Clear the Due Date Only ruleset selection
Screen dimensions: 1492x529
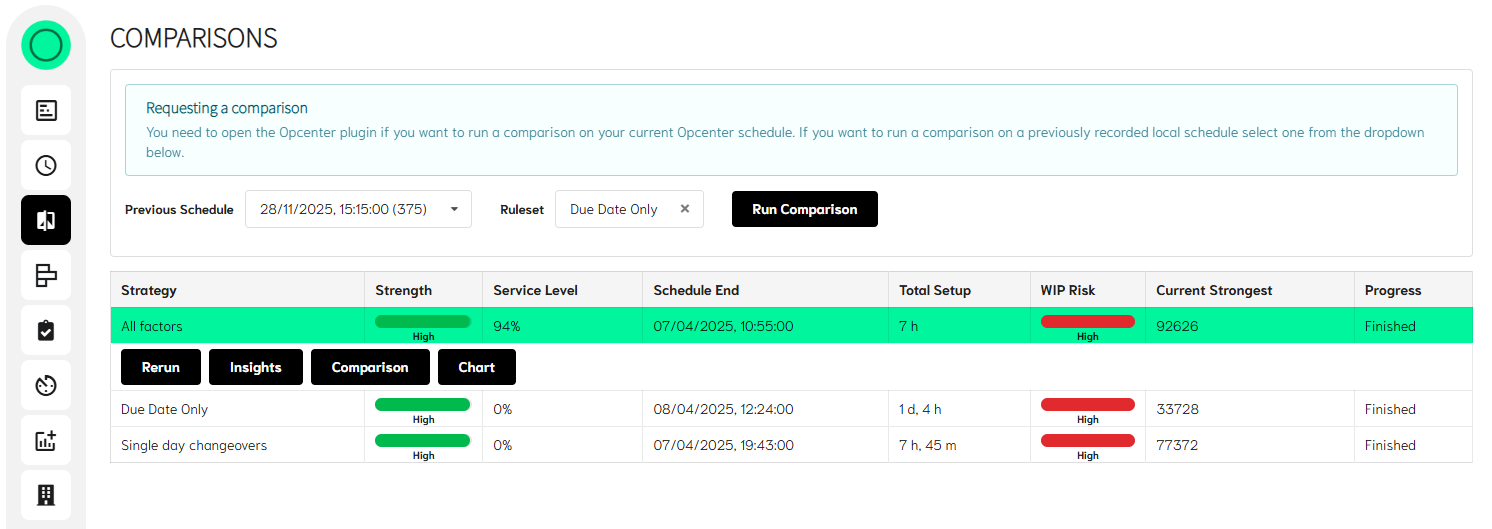pyautogui.click(x=685, y=209)
